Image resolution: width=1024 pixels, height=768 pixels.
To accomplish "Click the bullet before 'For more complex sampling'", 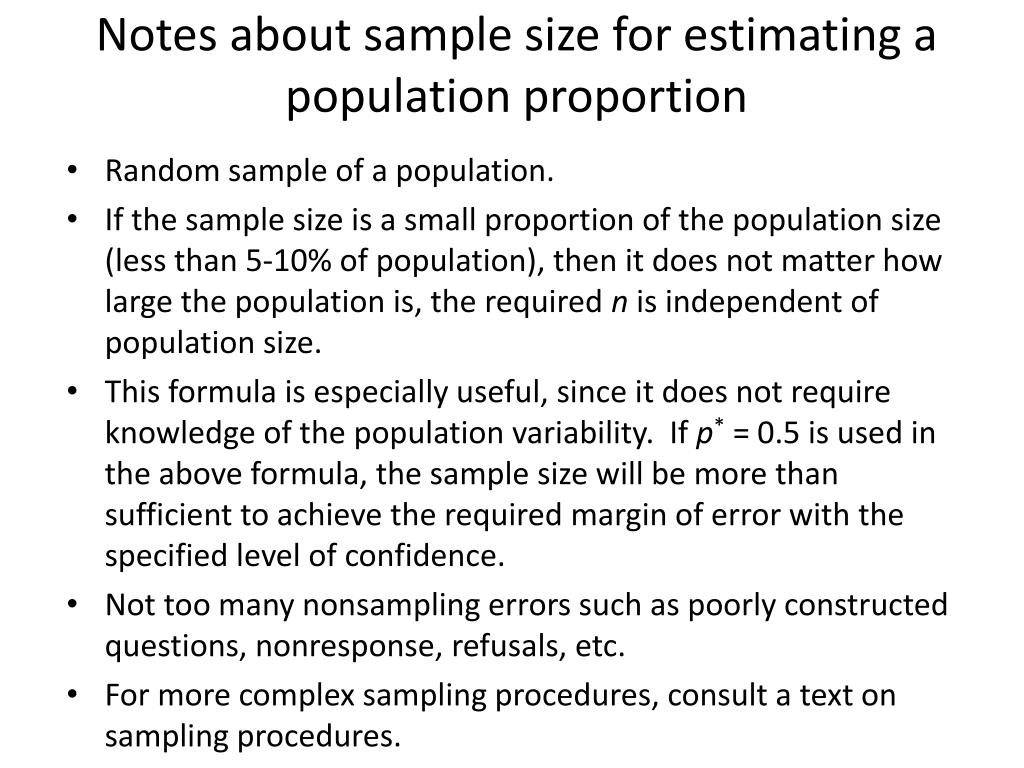I will coord(72,694).
